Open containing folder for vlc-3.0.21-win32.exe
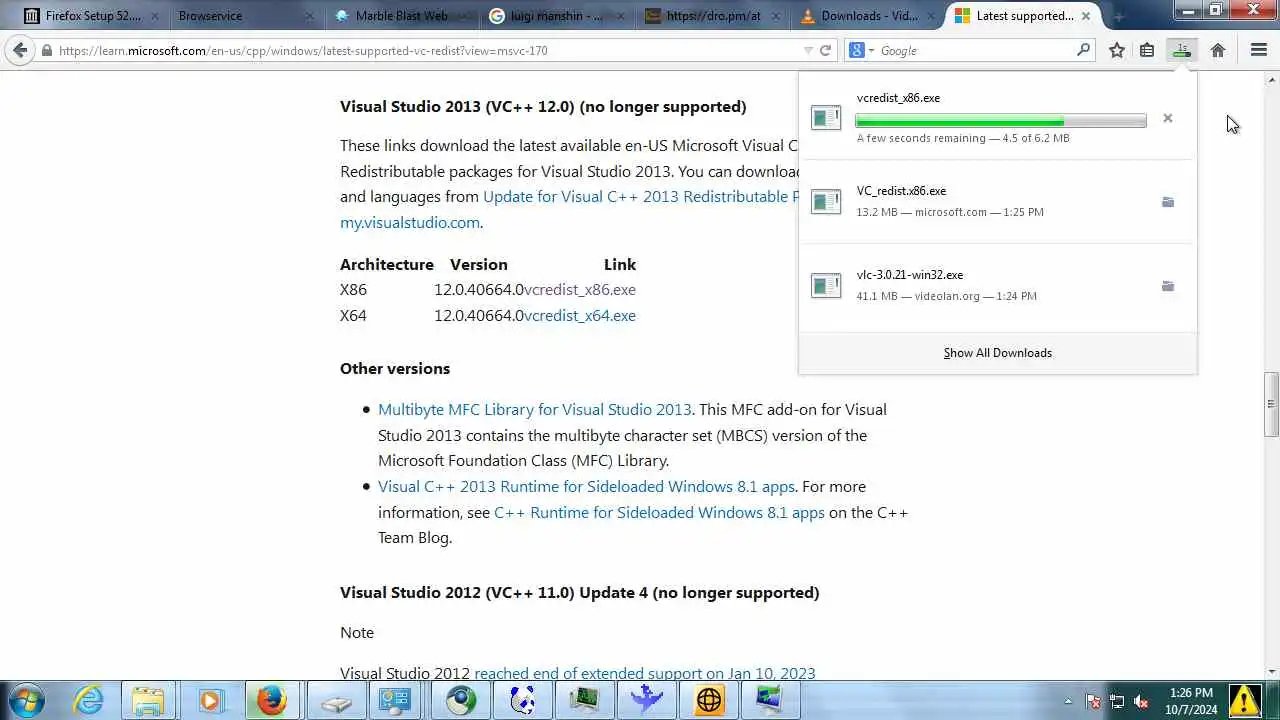 pyautogui.click(x=1167, y=286)
